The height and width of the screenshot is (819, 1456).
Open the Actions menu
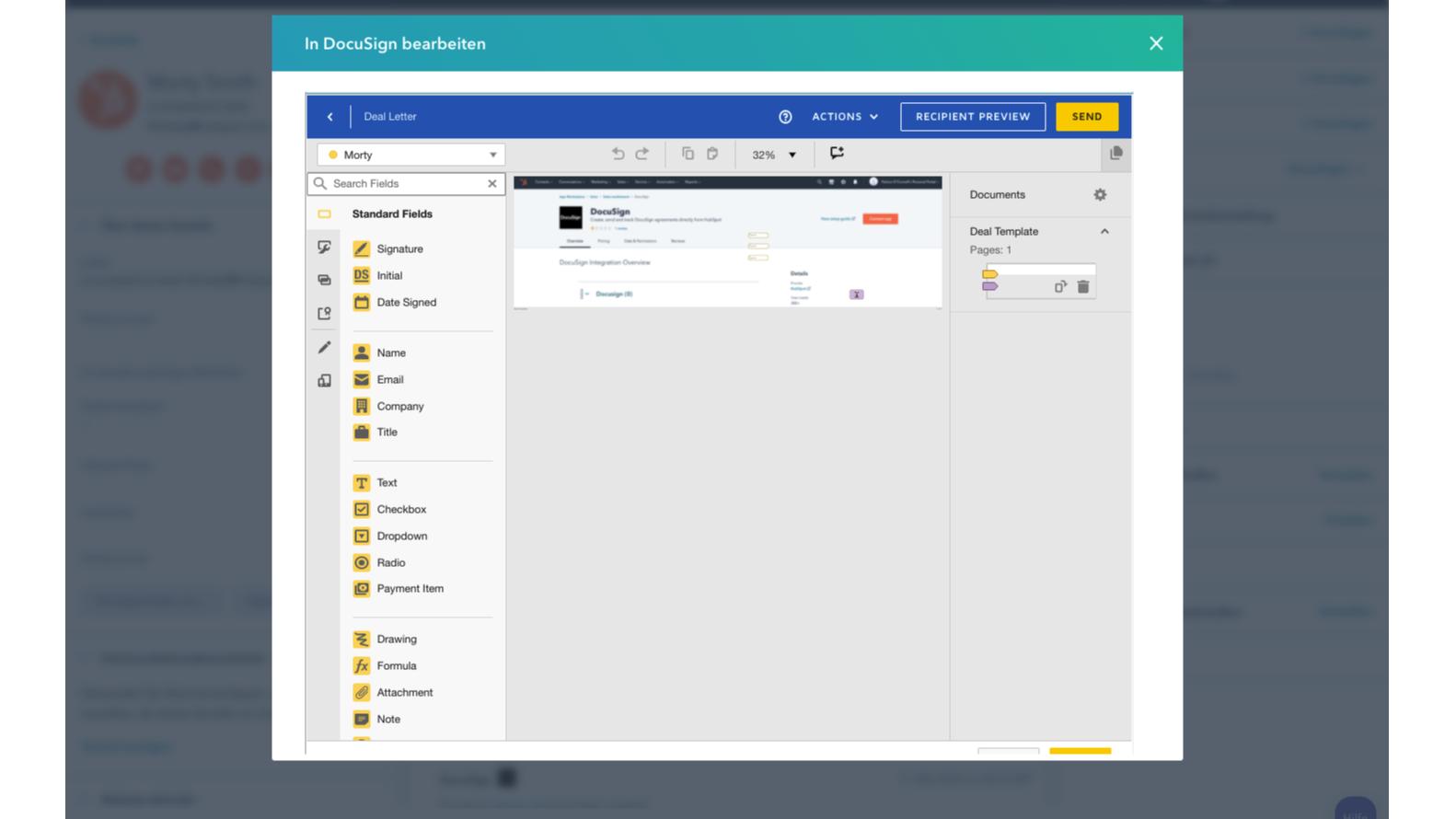pos(844,117)
